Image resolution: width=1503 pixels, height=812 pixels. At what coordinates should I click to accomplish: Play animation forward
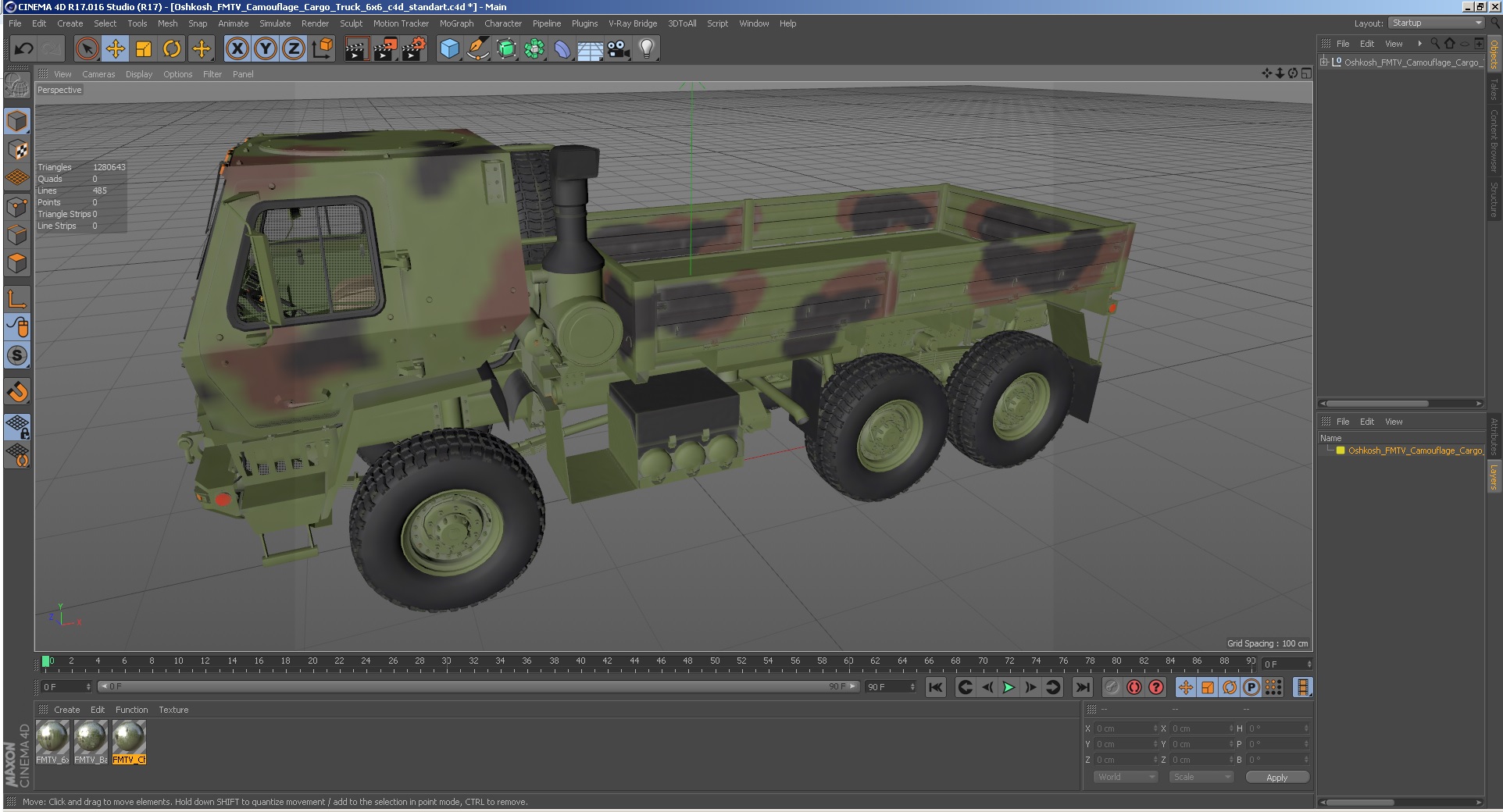click(1009, 687)
